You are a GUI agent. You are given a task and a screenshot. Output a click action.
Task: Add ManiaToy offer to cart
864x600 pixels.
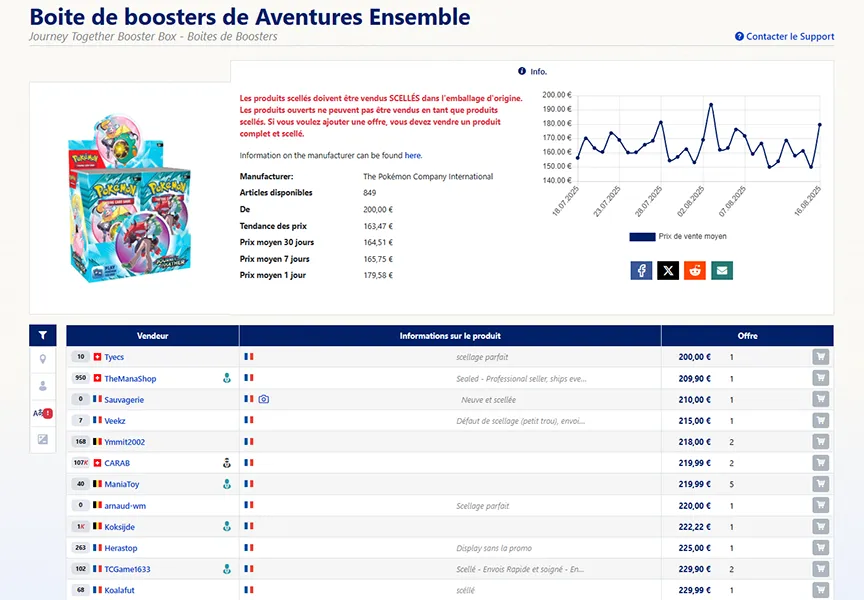(820, 484)
